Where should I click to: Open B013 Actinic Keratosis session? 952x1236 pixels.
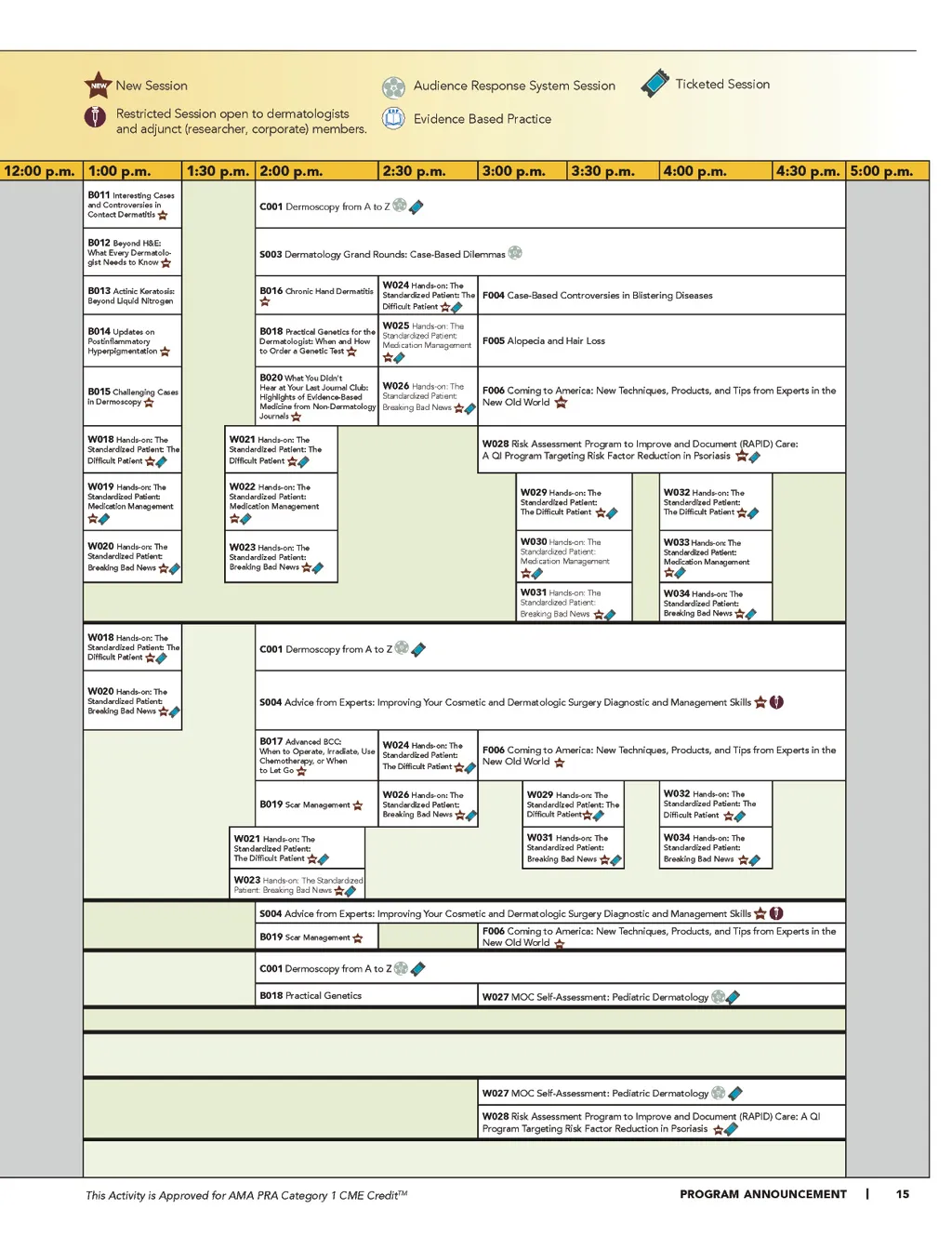coord(131,296)
